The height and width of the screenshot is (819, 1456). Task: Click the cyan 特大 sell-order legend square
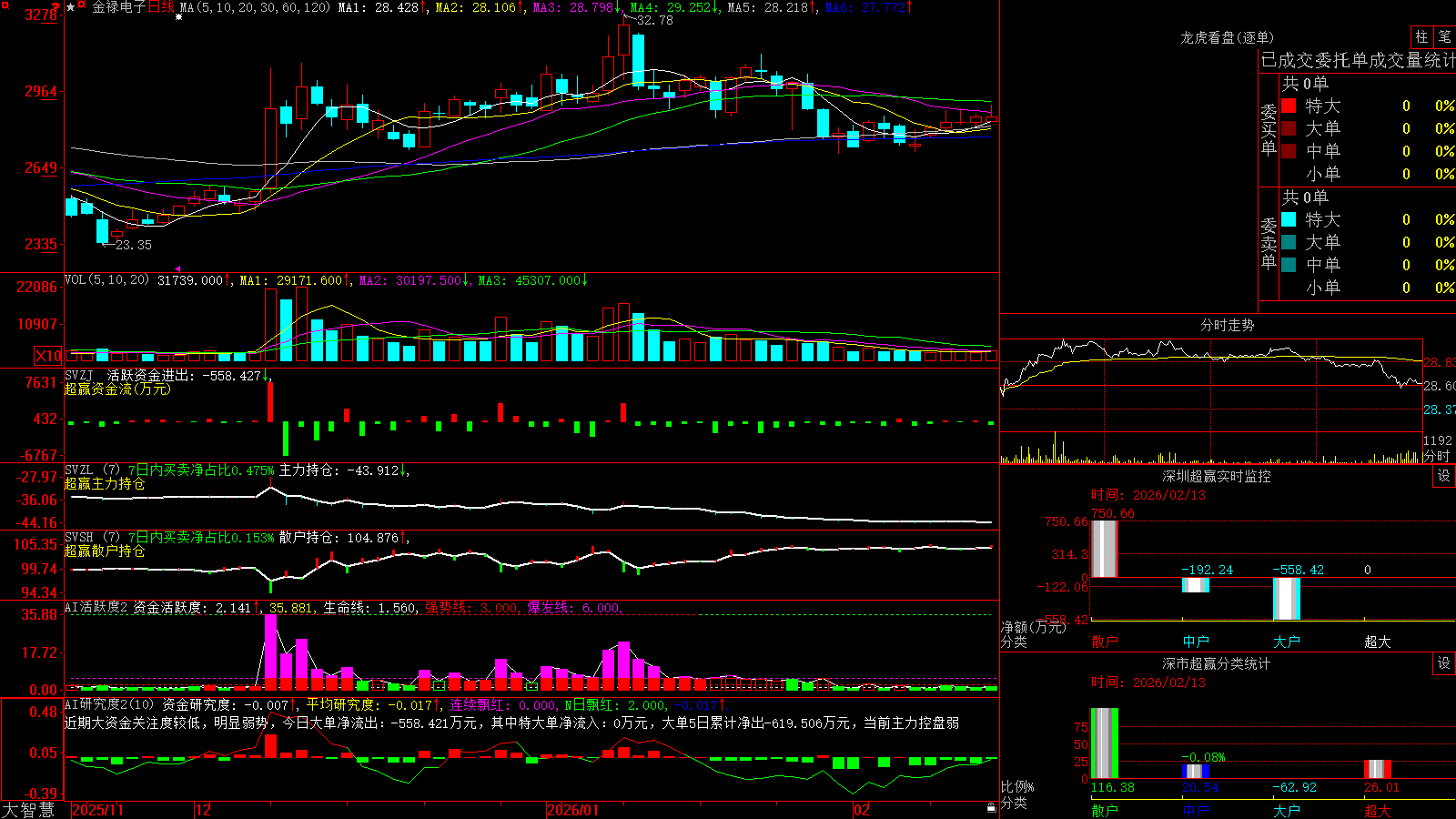pyautogui.click(x=1289, y=219)
